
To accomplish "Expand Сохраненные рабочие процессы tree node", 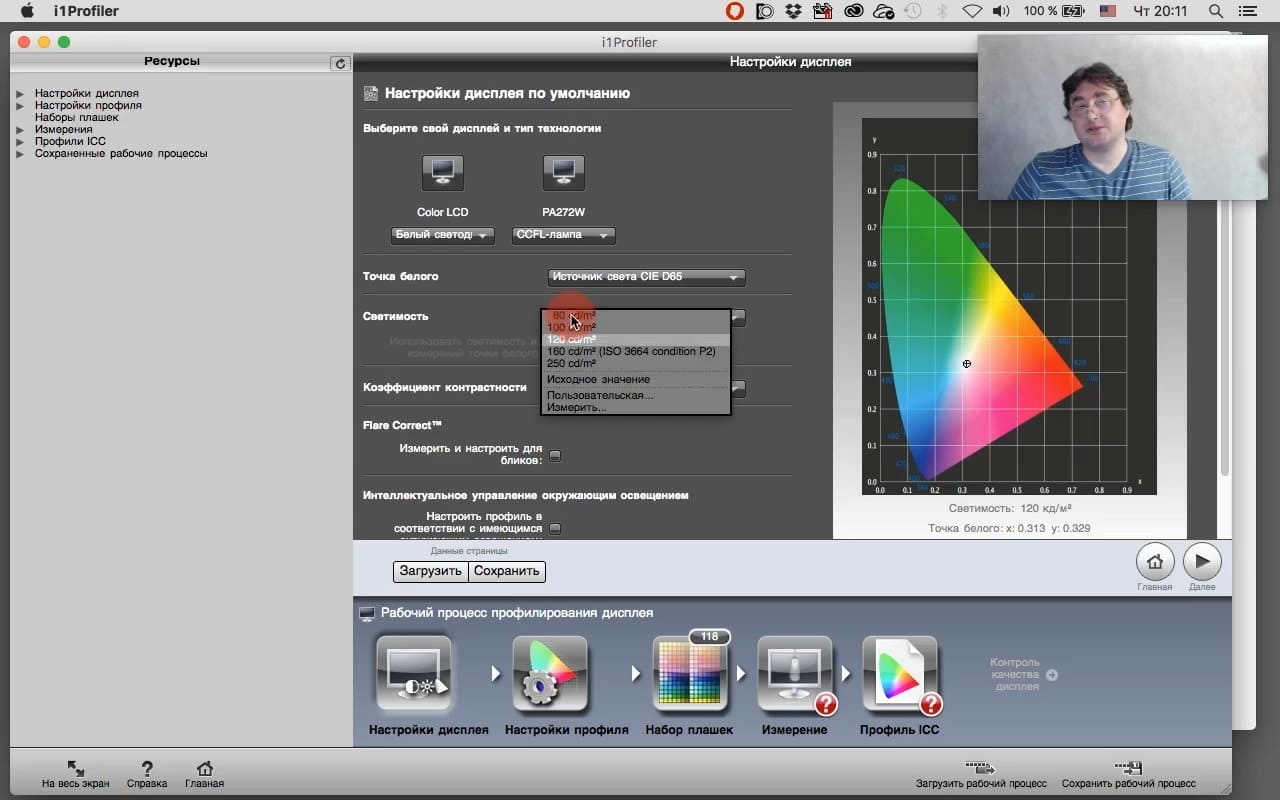I will (x=20, y=154).
